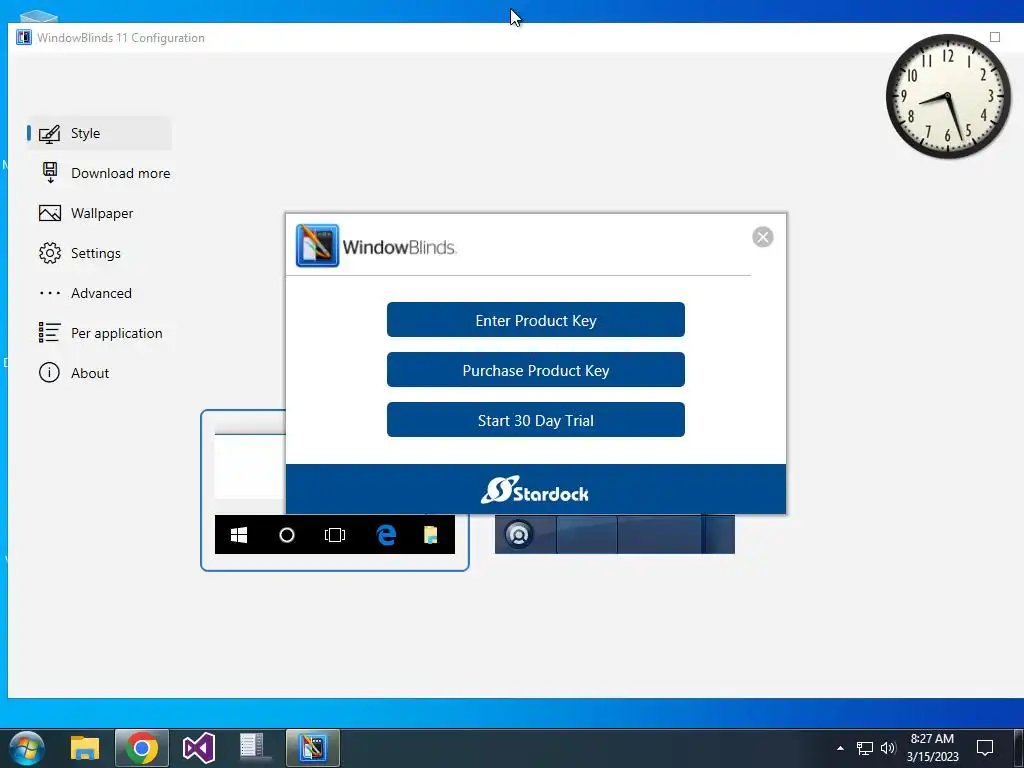Click the Advanced three-dots icon

50,293
